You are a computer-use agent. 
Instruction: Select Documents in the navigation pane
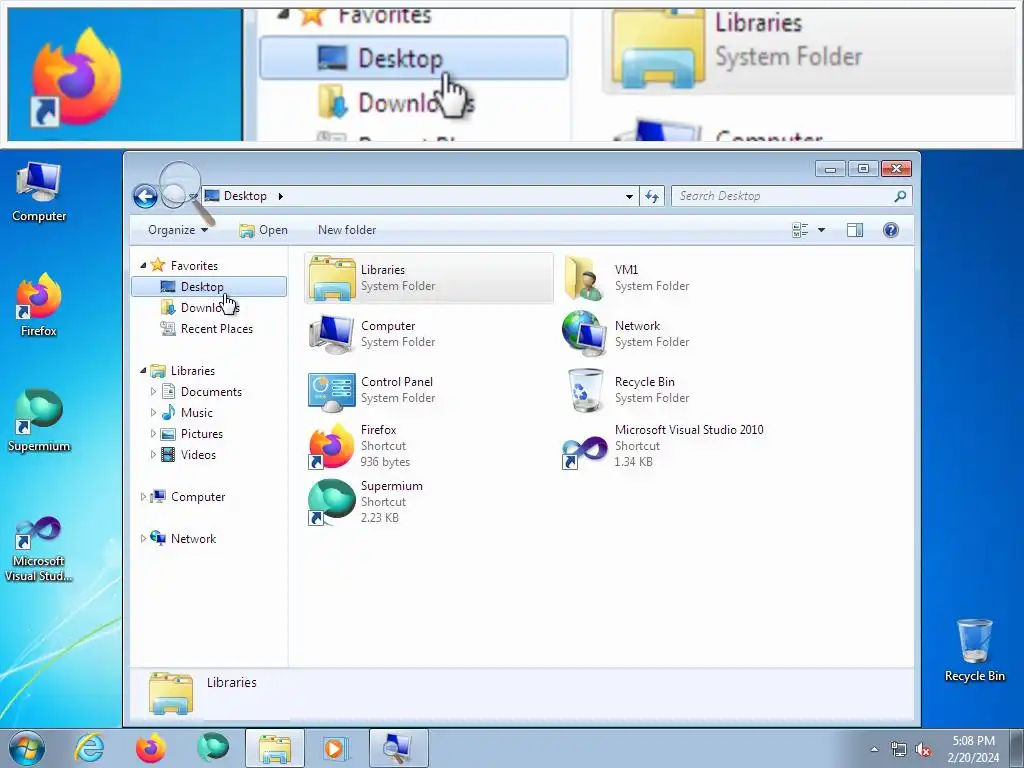click(202, 392)
